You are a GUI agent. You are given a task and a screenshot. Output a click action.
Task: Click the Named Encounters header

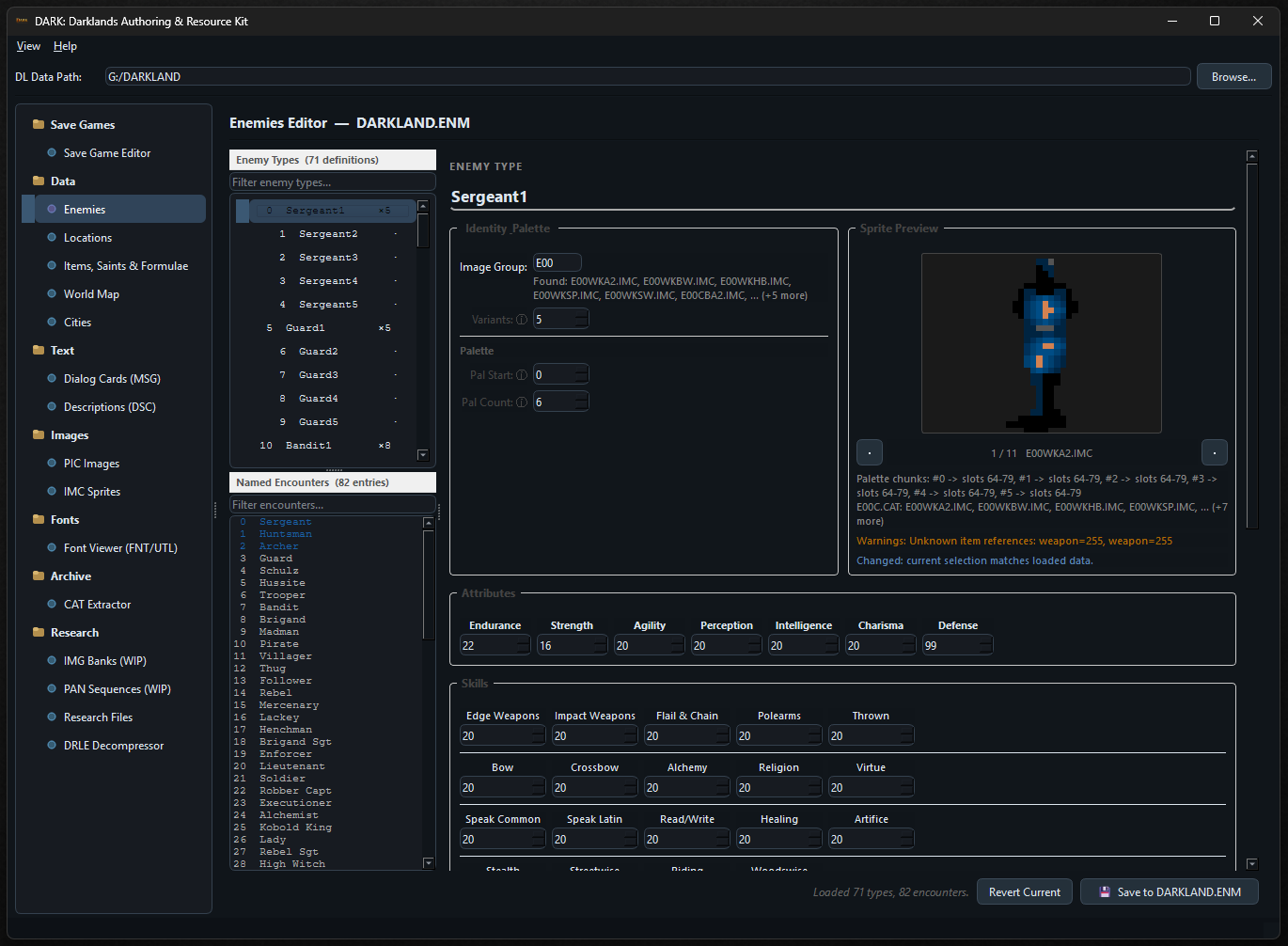coord(333,482)
